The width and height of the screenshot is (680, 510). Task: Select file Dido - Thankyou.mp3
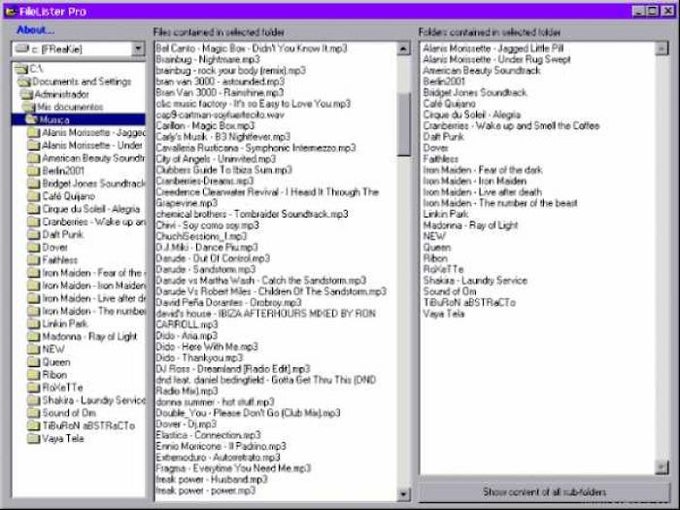click(x=199, y=358)
